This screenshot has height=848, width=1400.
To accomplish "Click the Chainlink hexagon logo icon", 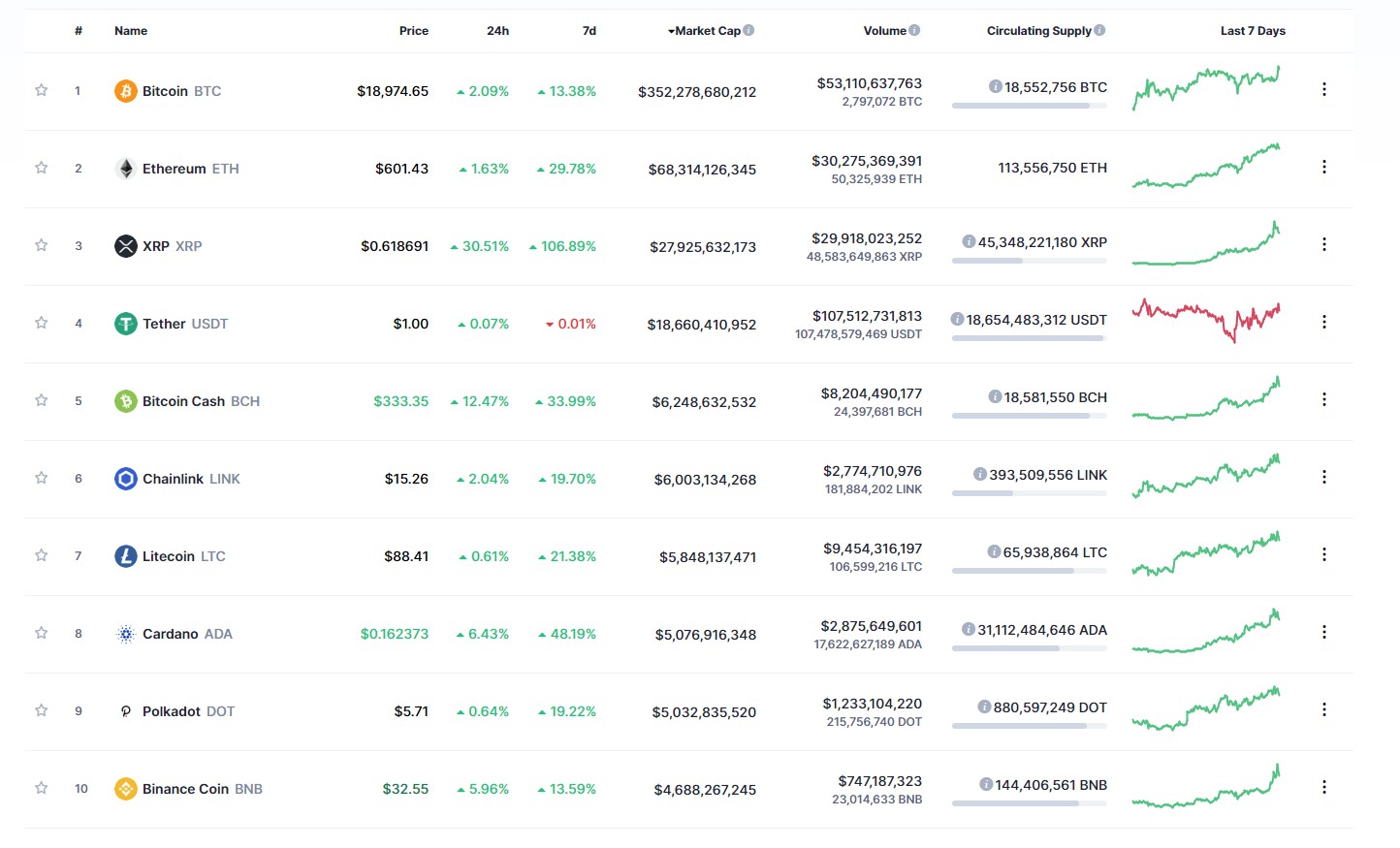I will point(126,479).
